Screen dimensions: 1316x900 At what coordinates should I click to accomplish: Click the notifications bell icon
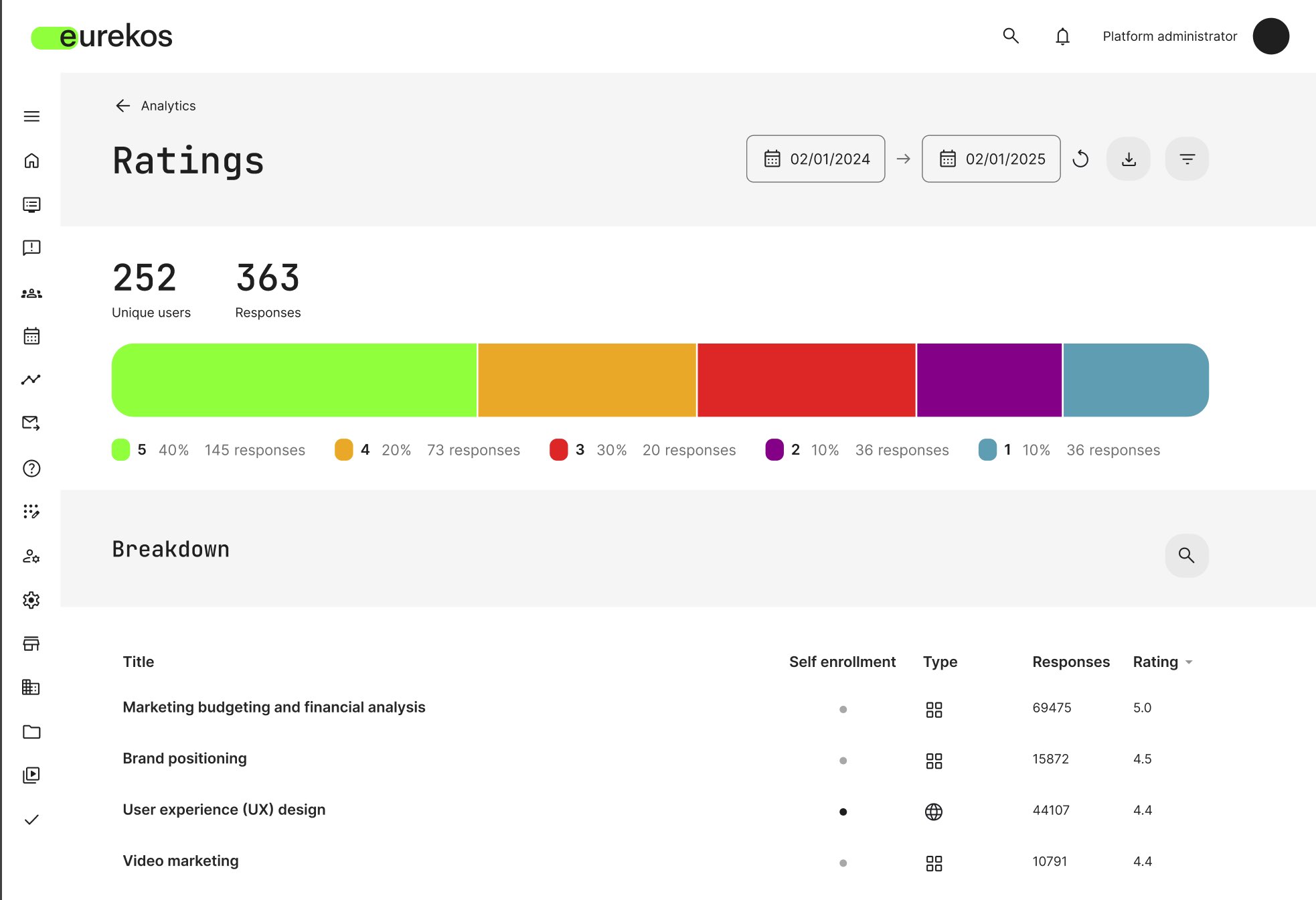click(1062, 36)
